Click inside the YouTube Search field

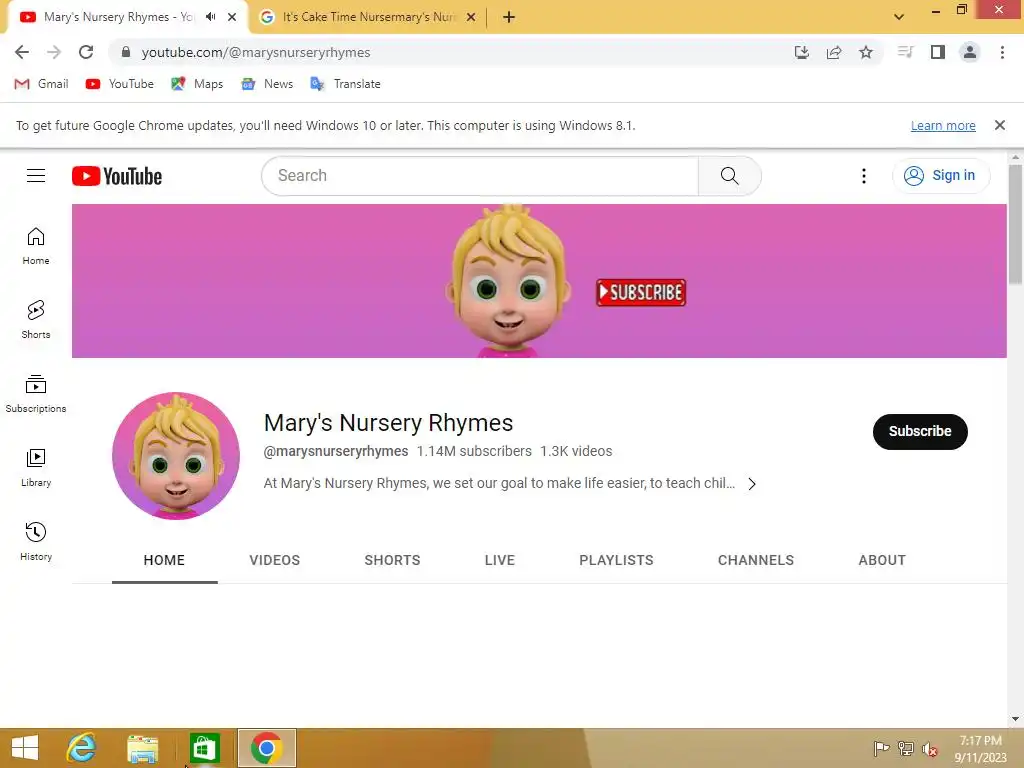click(480, 176)
